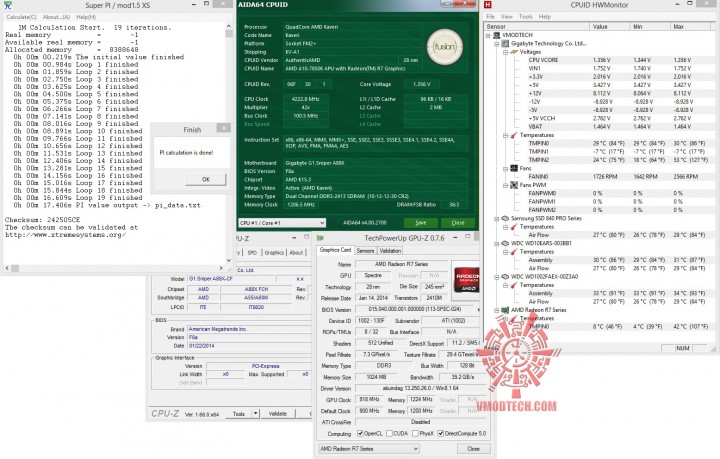Click thermometer icon under Gigabyte Temperatures

pyautogui.click(x=514, y=135)
